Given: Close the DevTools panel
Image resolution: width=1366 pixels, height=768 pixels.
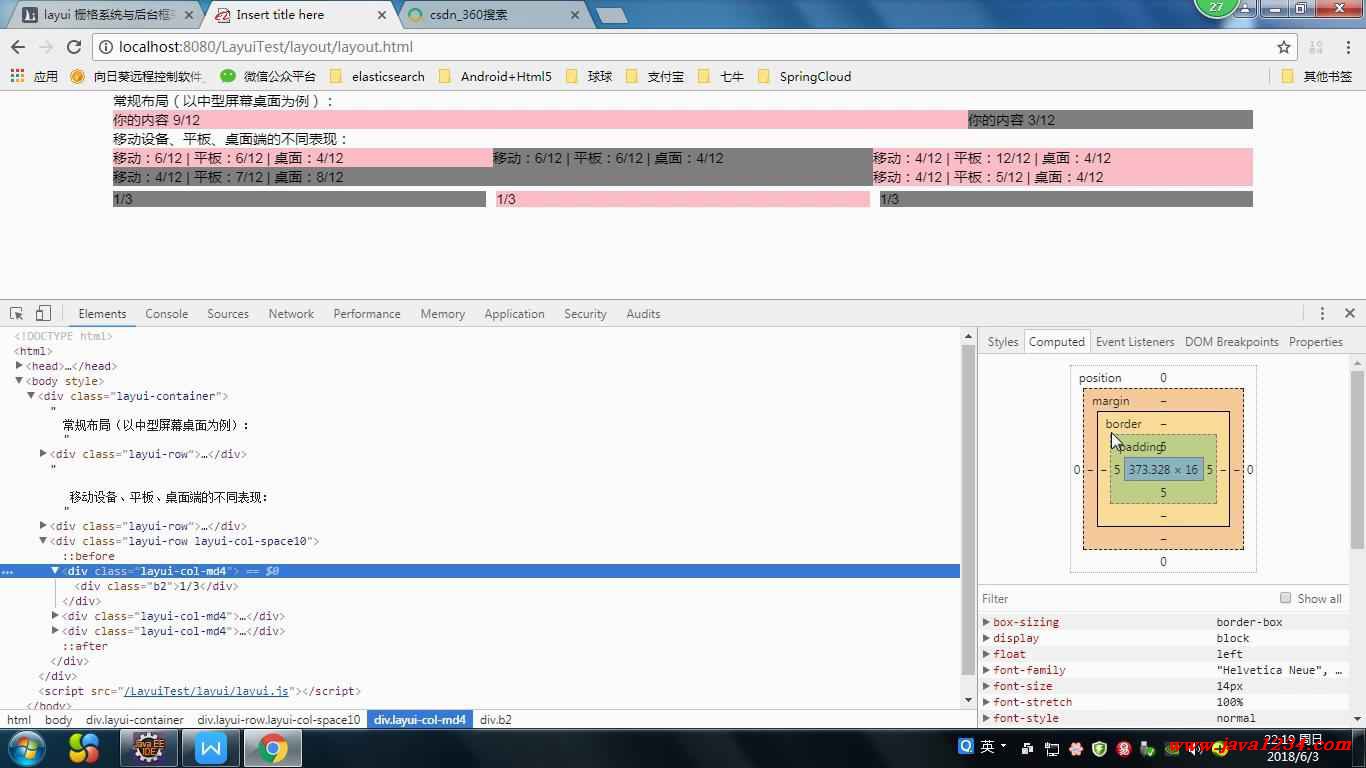Looking at the screenshot, I should [1349, 313].
